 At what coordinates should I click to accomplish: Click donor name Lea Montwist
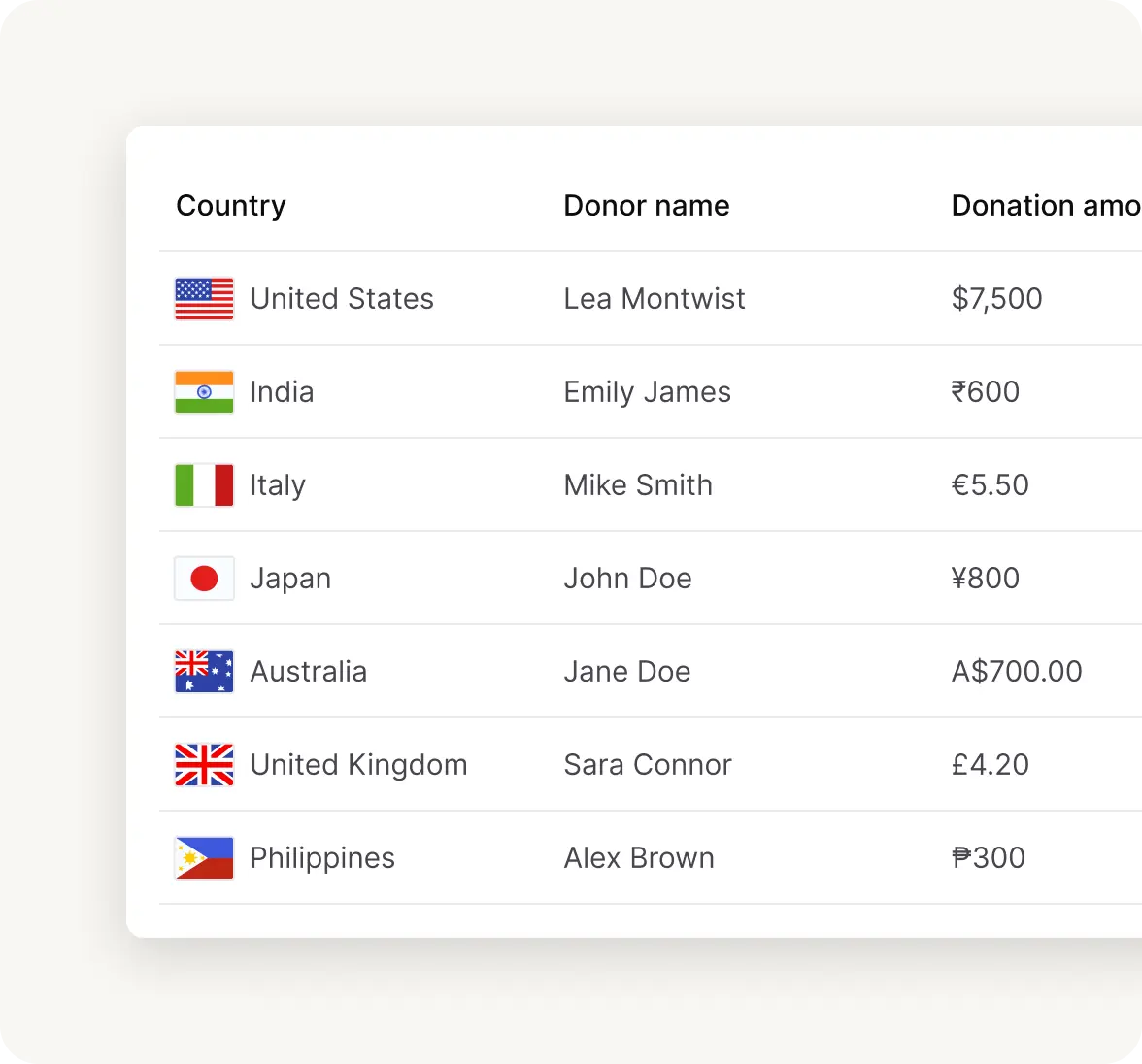pos(655,299)
